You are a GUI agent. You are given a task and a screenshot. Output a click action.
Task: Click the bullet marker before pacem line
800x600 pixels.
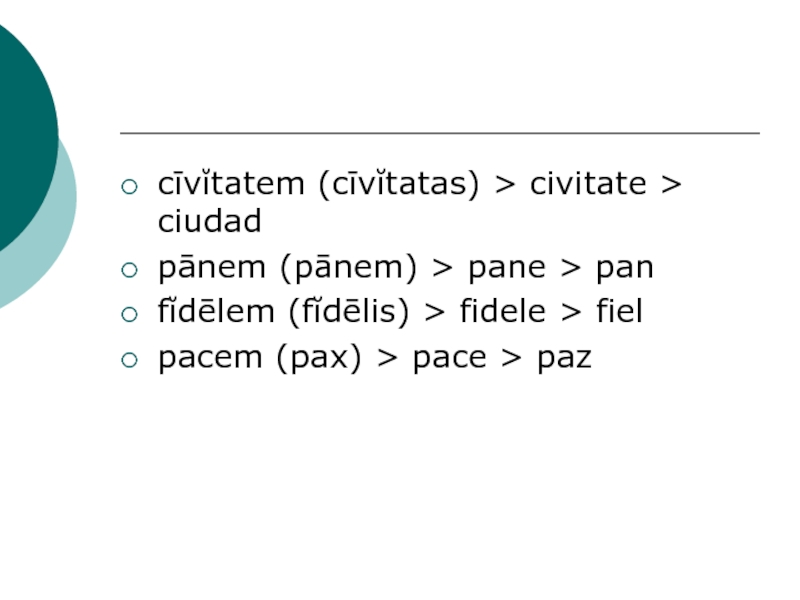click(x=127, y=359)
